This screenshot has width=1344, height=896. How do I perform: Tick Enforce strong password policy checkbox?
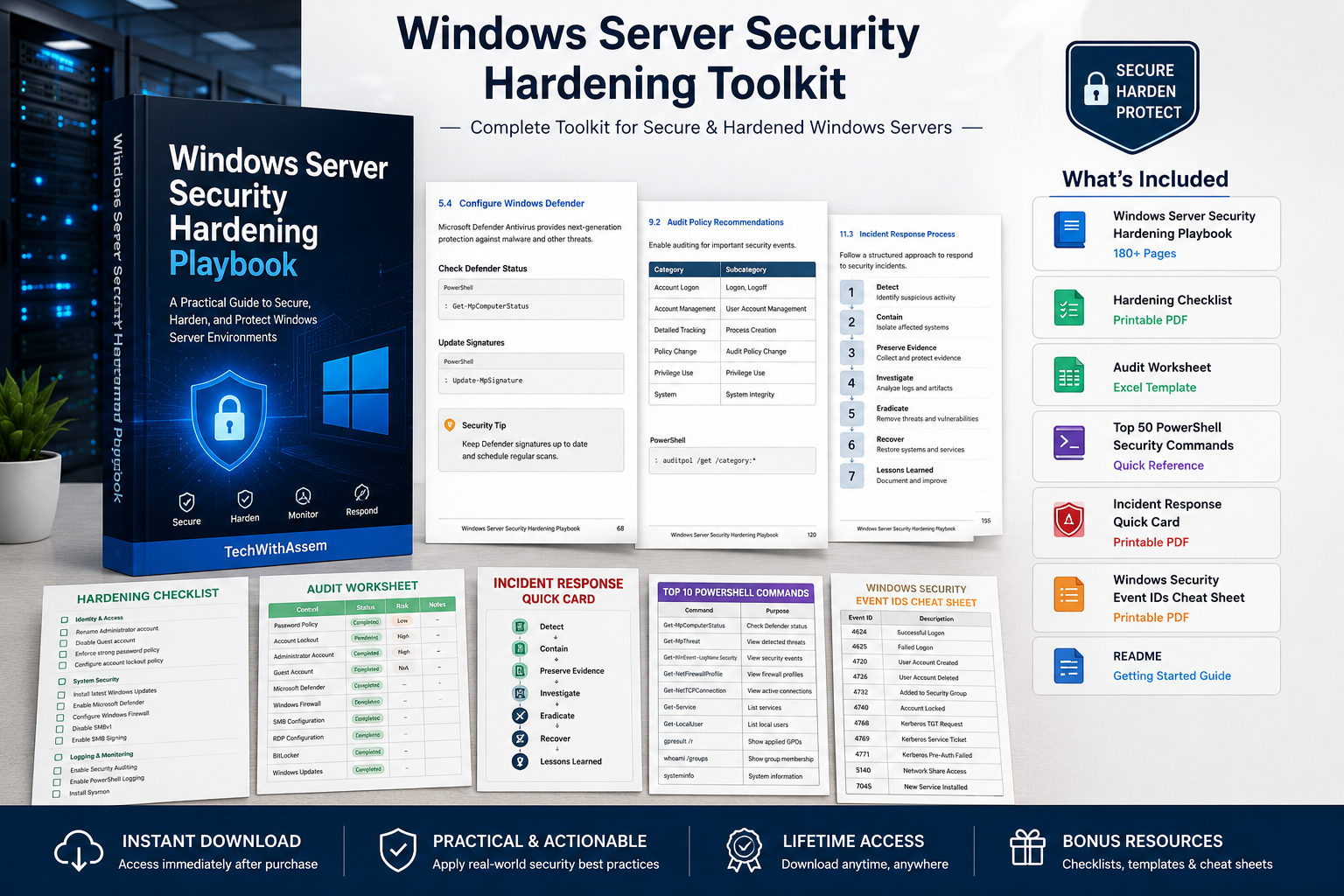click(x=63, y=654)
